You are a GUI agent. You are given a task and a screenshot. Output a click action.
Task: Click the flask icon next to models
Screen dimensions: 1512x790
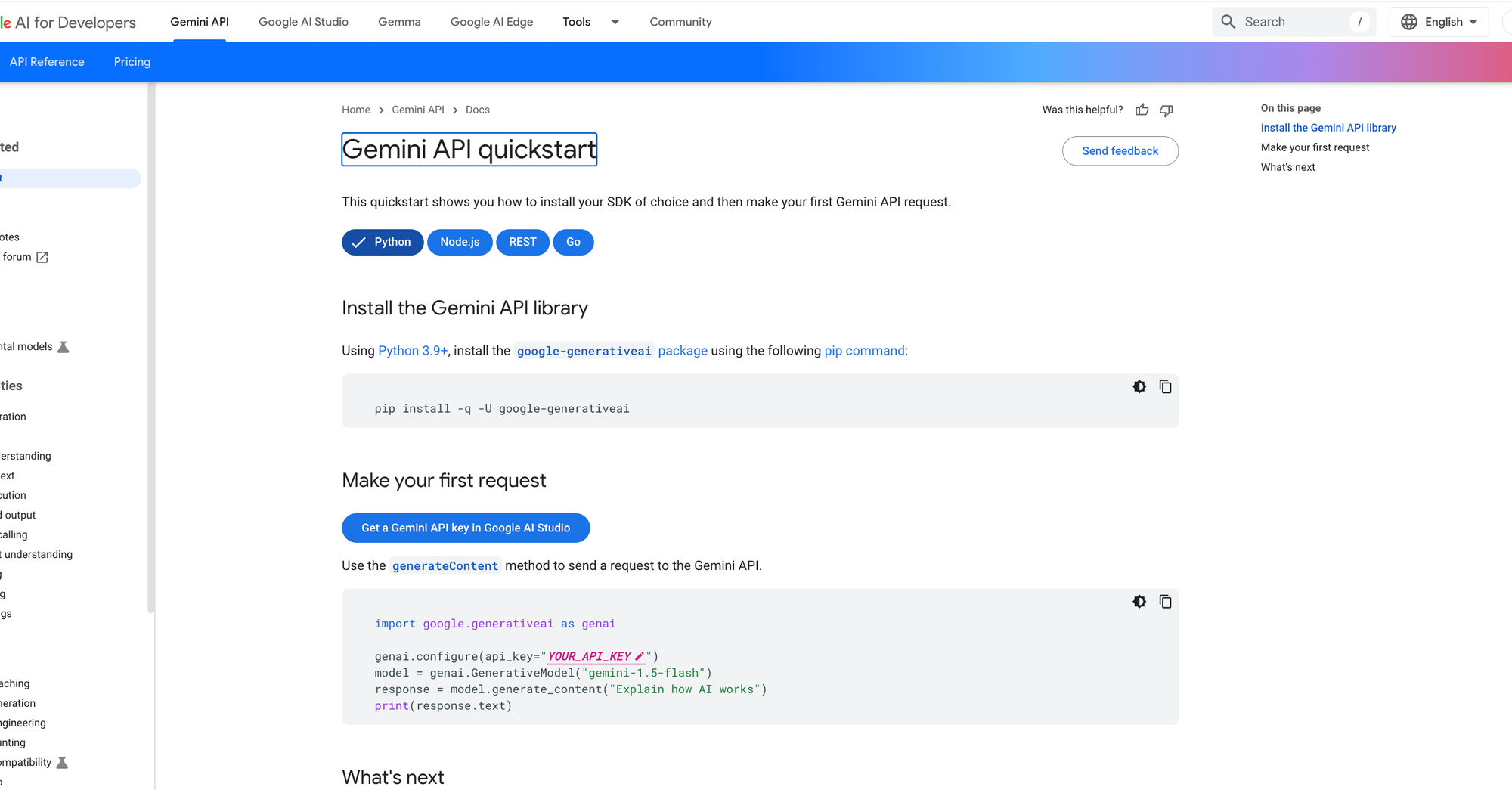64,347
